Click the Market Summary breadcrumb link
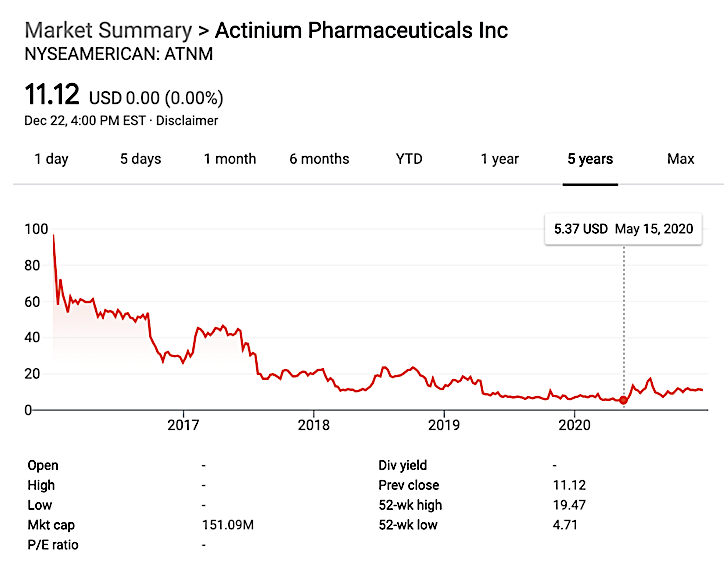728x568 pixels. [x=107, y=30]
